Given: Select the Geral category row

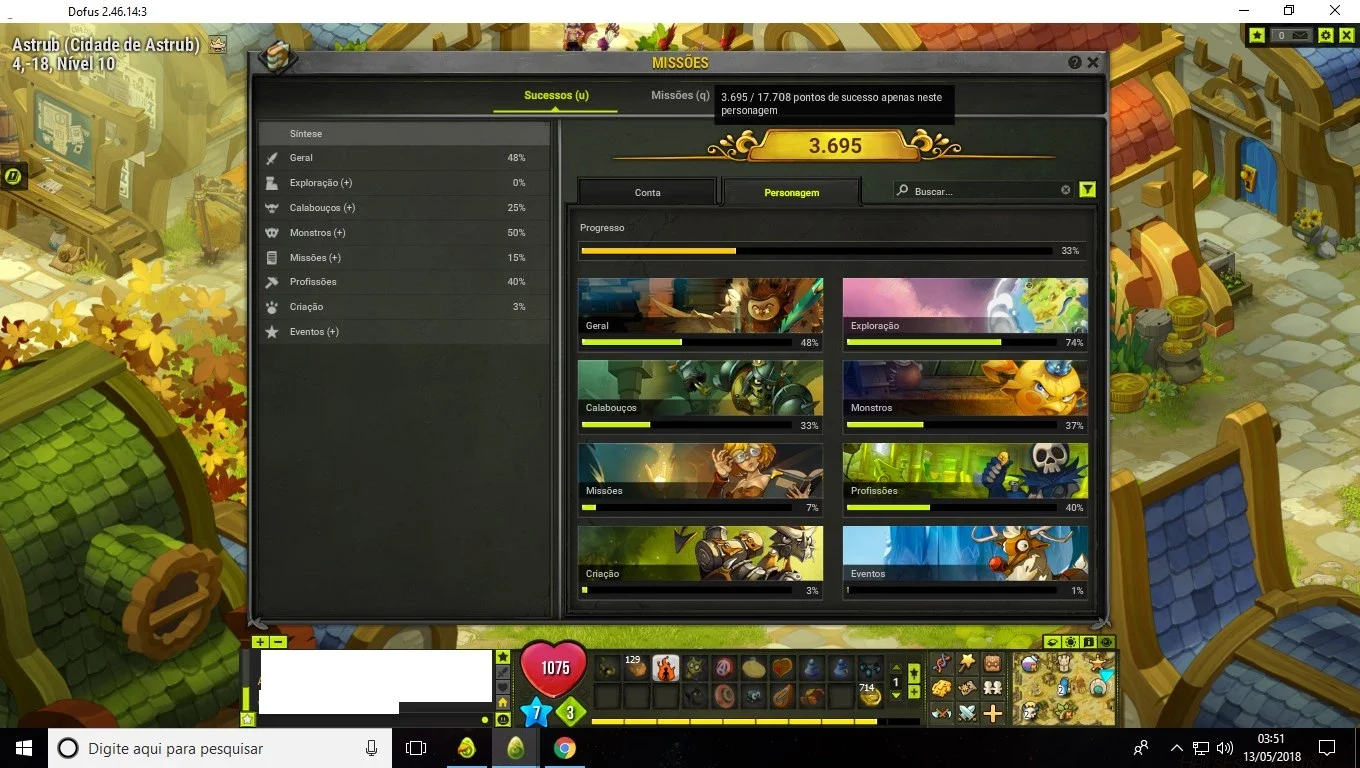Looking at the screenshot, I should pos(404,158).
